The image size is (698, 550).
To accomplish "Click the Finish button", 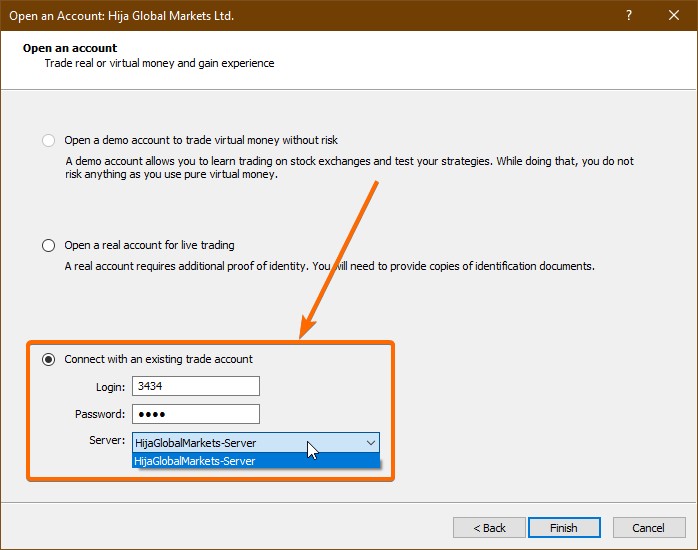I will pyautogui.click(x=564, y=528).
